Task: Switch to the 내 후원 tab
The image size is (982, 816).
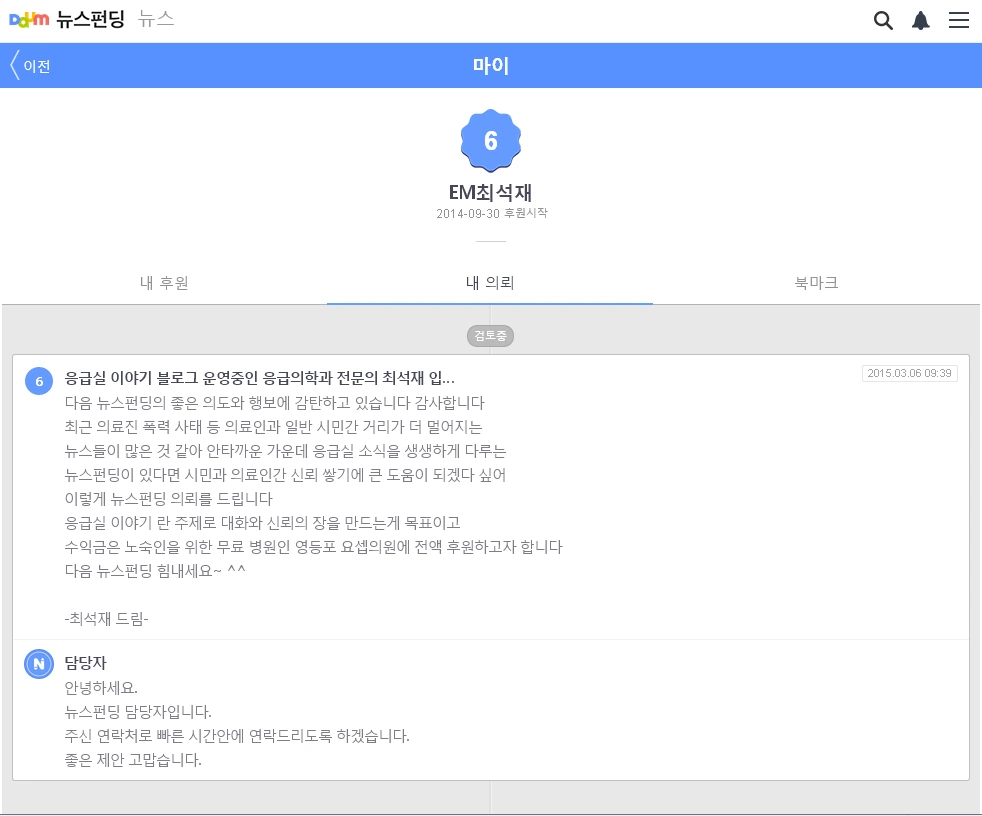Action: point(163,283)
